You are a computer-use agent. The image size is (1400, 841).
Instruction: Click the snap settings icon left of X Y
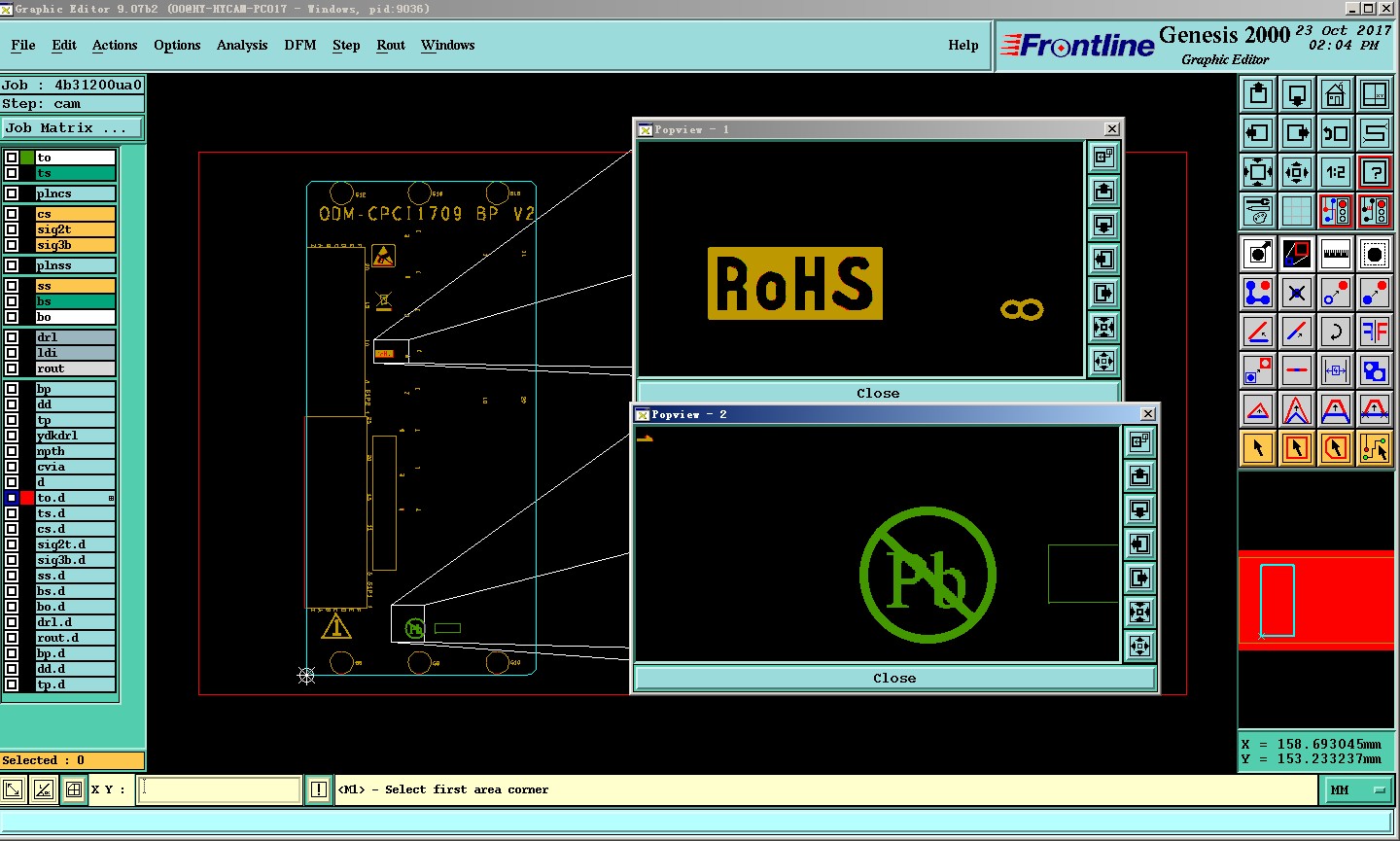(x=74, y=789)
